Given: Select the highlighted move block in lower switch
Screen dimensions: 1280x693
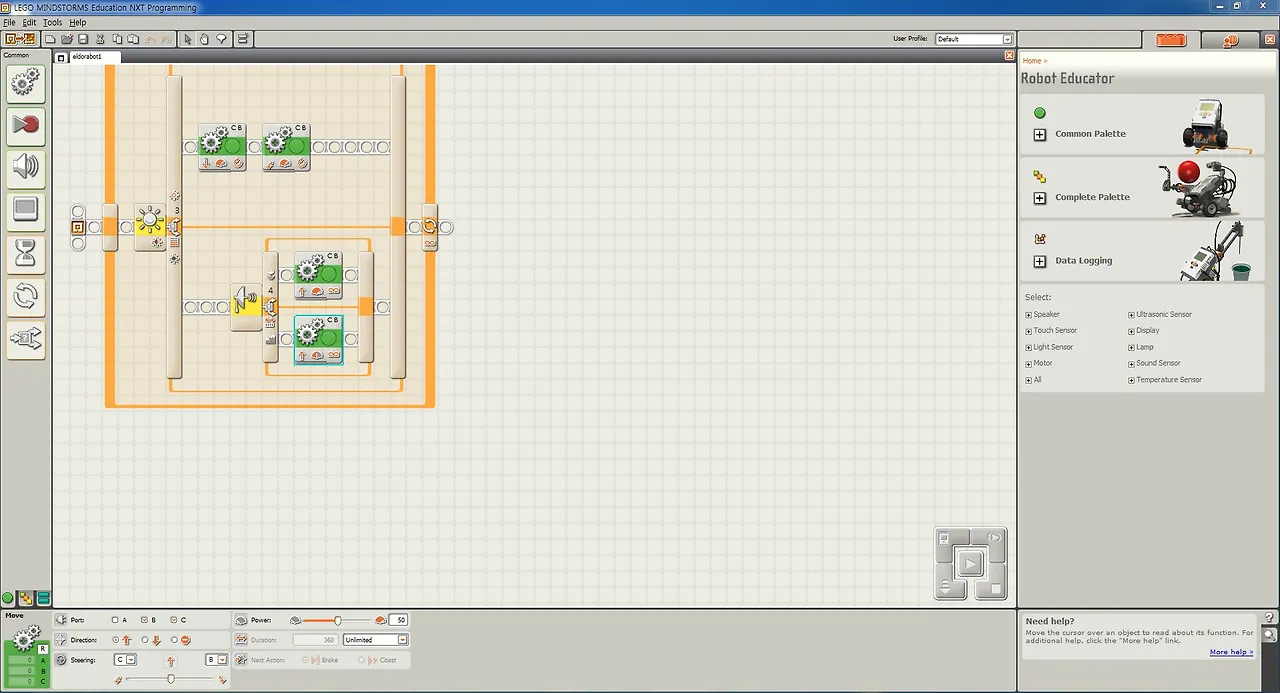Looking at the screenshot, I should pos(319,339).
